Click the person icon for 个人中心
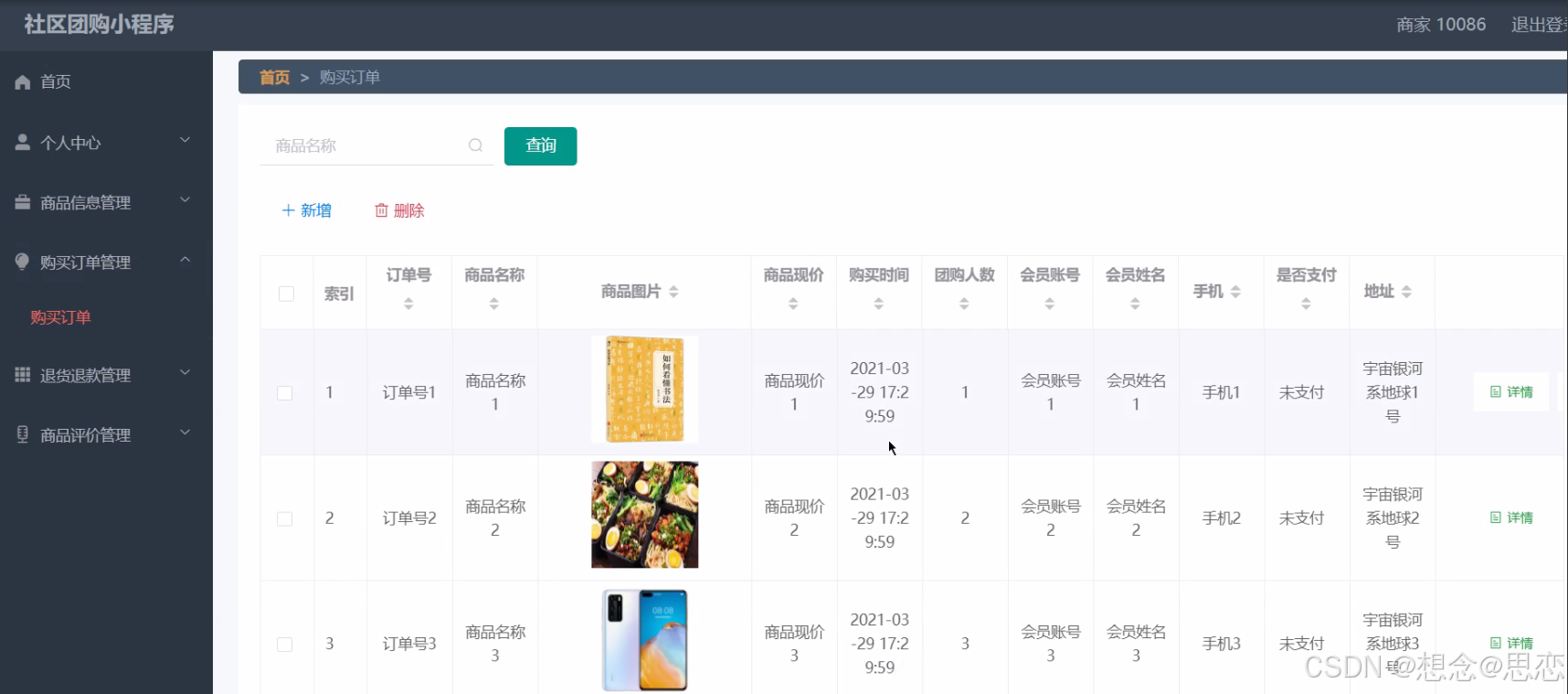Screen dimensions: 1568x694 pyautogui.click(x=23, y=143)
